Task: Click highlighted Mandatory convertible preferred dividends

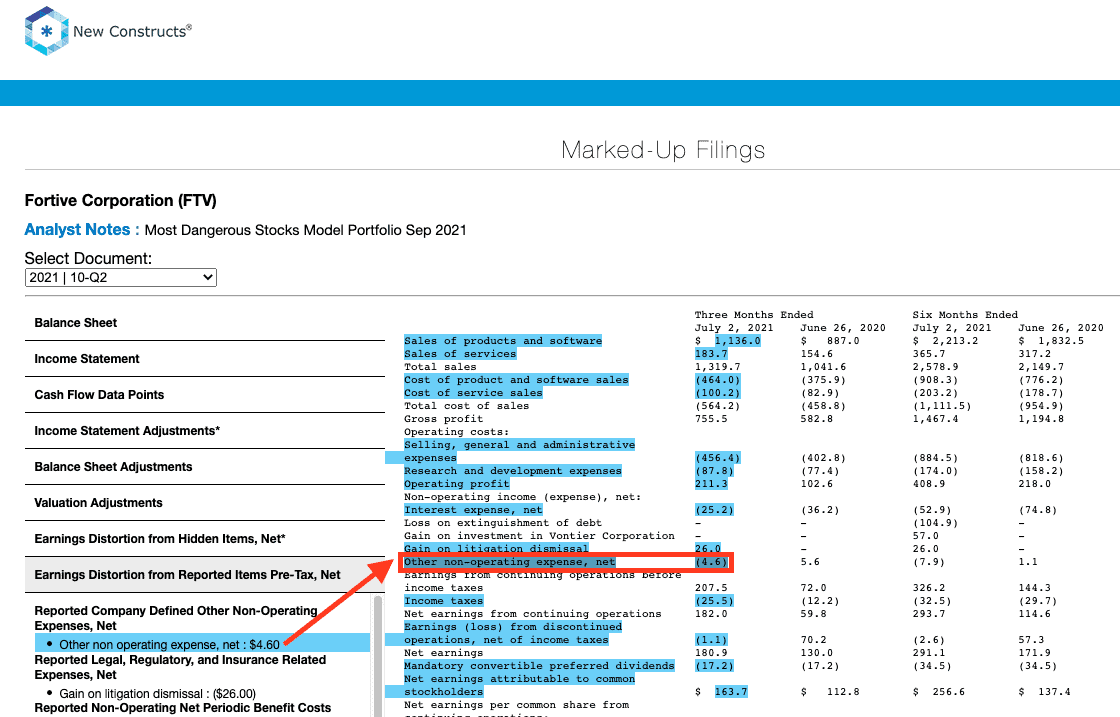Action: (539, 666)
